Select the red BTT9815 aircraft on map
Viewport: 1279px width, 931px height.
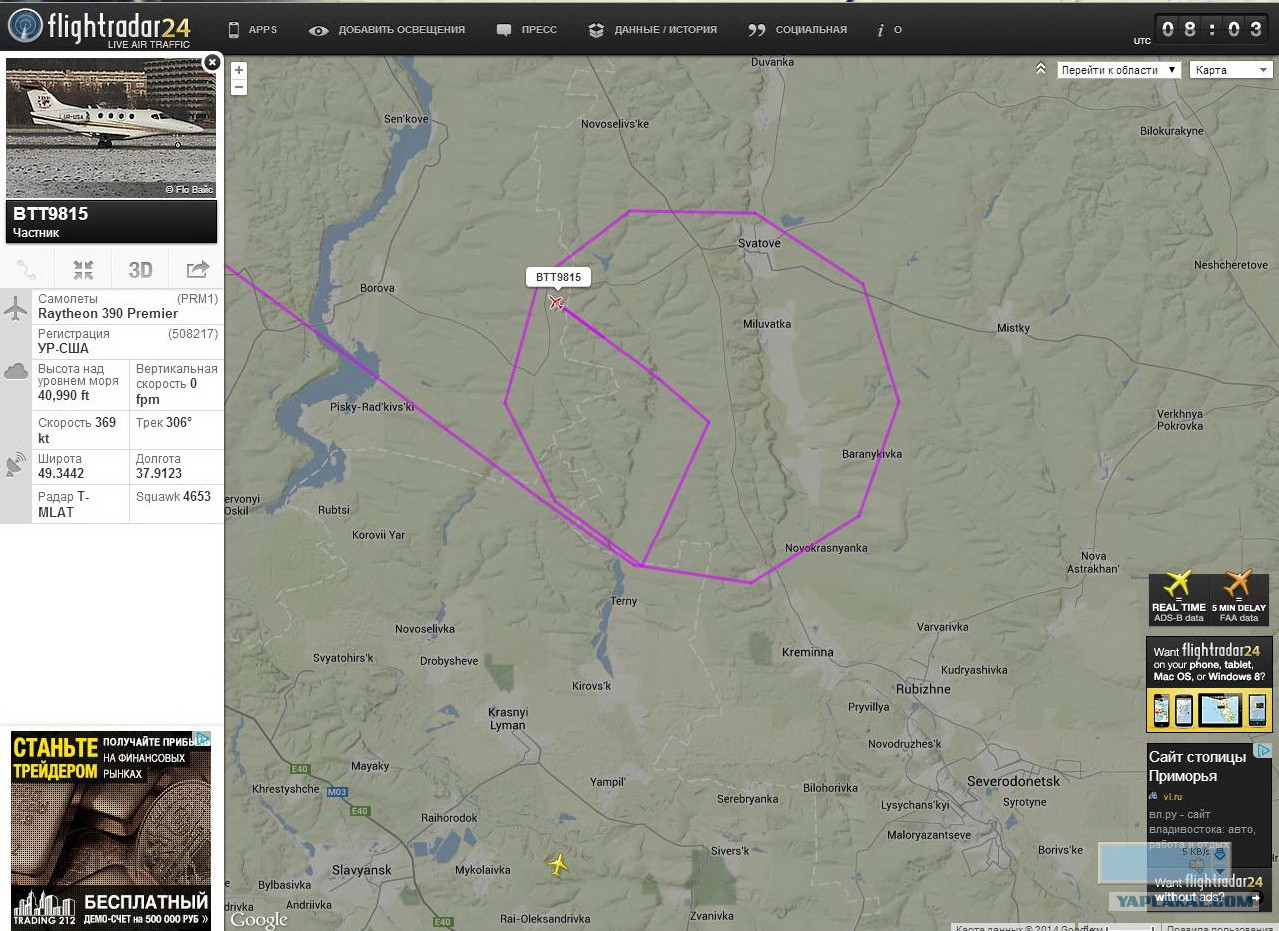click(x=556, y=302)
